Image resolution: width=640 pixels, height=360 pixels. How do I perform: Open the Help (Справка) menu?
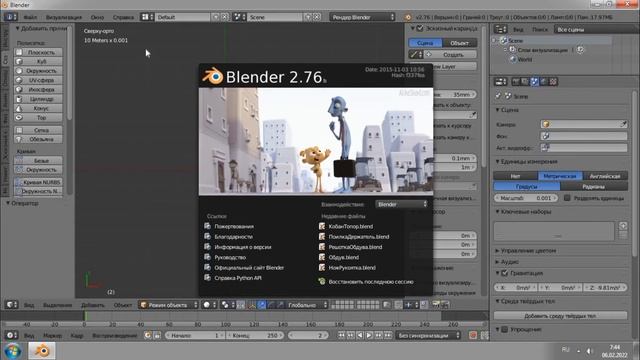tap(123, 17)
